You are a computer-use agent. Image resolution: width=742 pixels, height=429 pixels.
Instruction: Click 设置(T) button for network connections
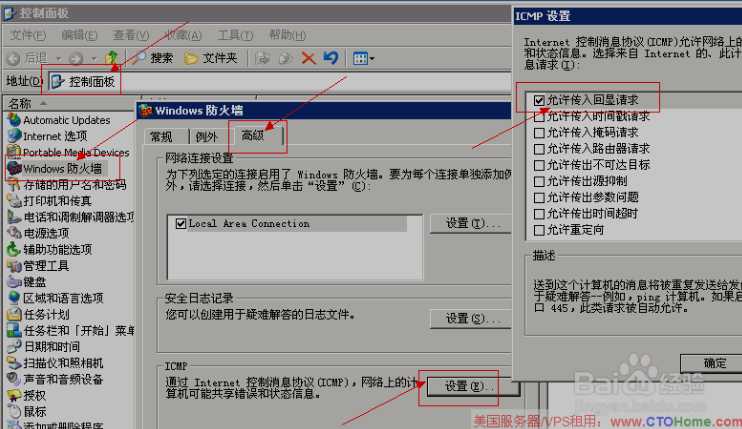click(471, 223)
